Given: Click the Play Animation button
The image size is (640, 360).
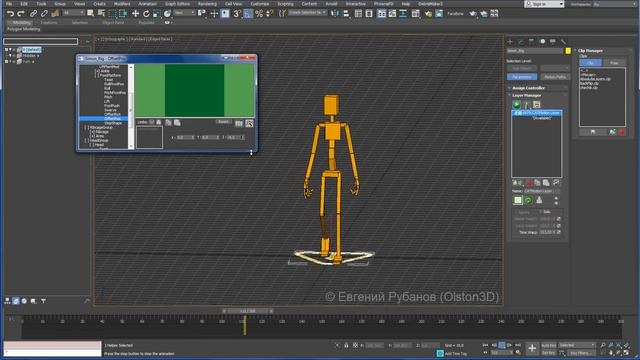Looking at the screenshot, I should tap(502, 345).
